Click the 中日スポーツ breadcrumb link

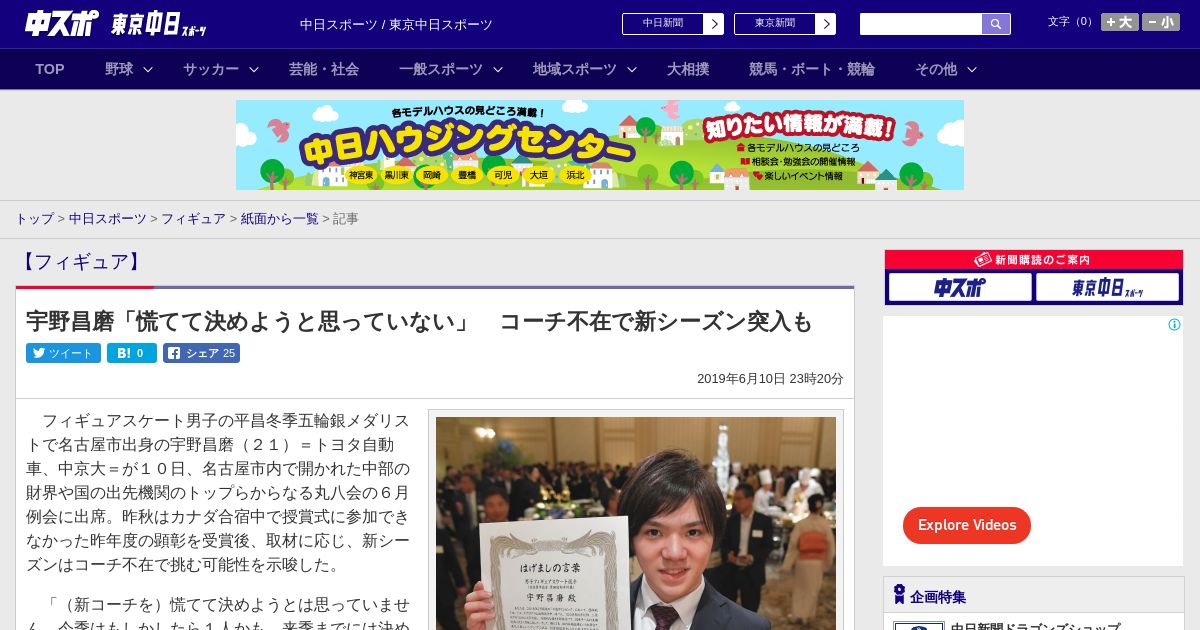[x=108, y=219]
